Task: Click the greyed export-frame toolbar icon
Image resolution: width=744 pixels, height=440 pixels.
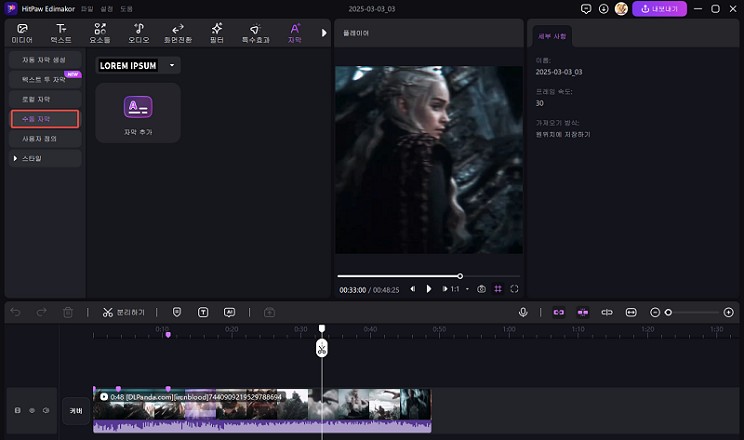Action: click(270, 312)
